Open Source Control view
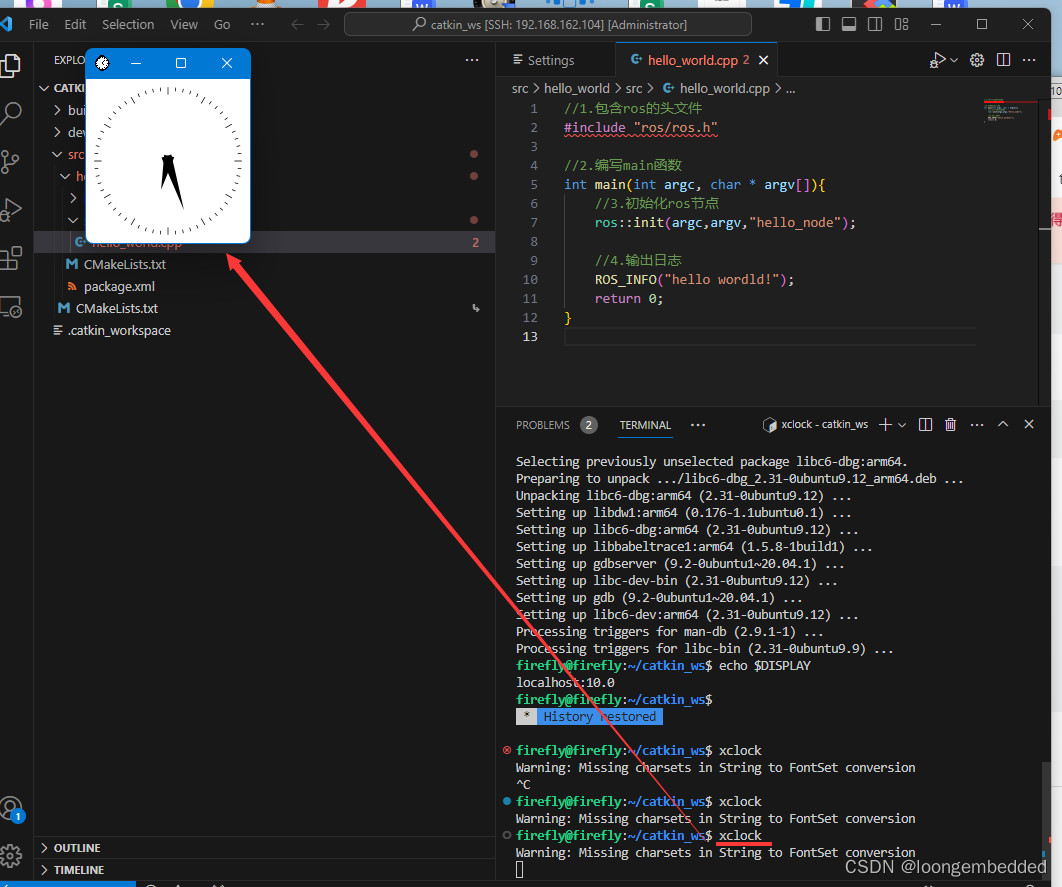The height and width of the screenshot is (887, 1062). [x=10, y=162]
